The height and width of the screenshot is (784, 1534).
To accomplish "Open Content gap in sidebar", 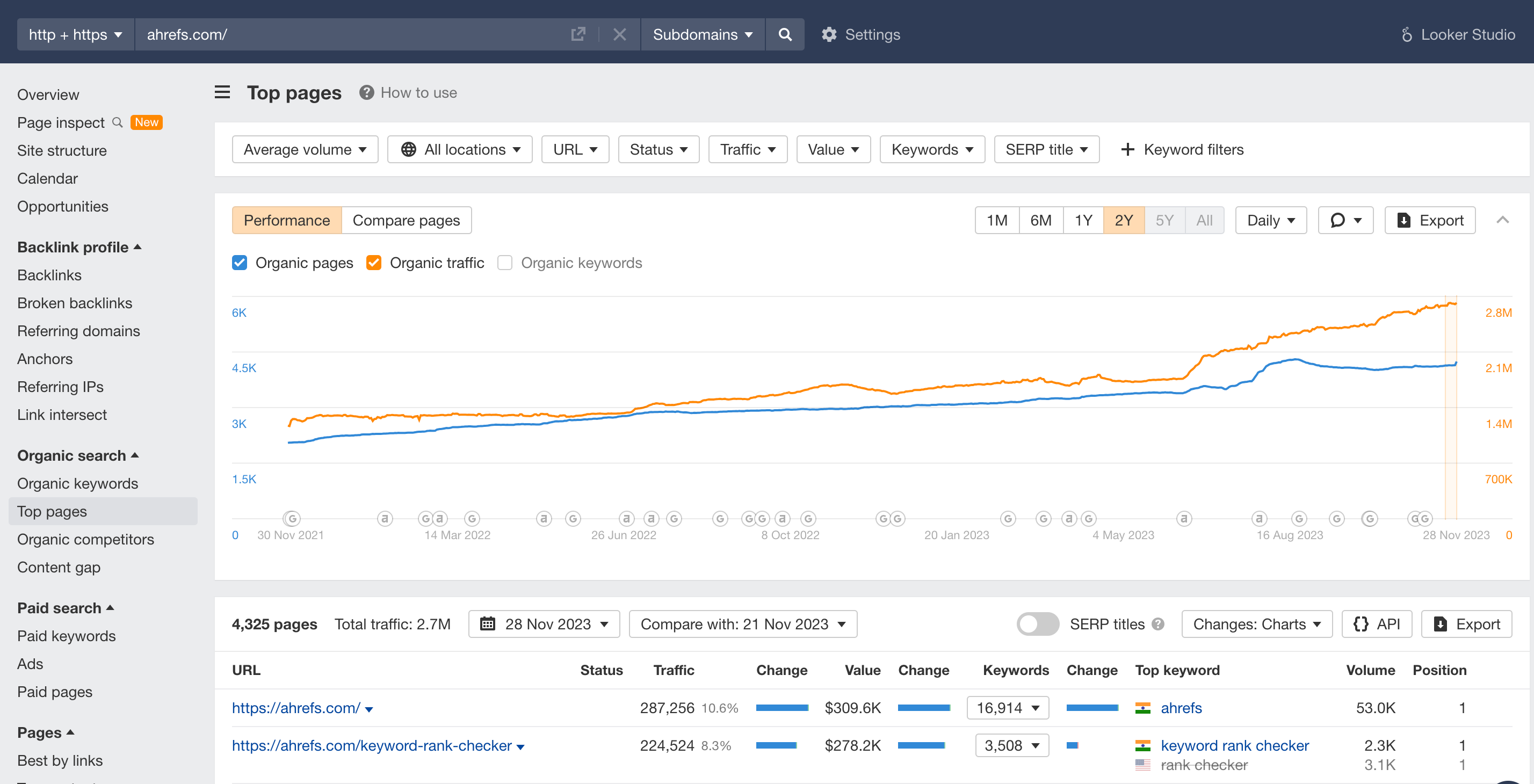I will tap(59, 567).
